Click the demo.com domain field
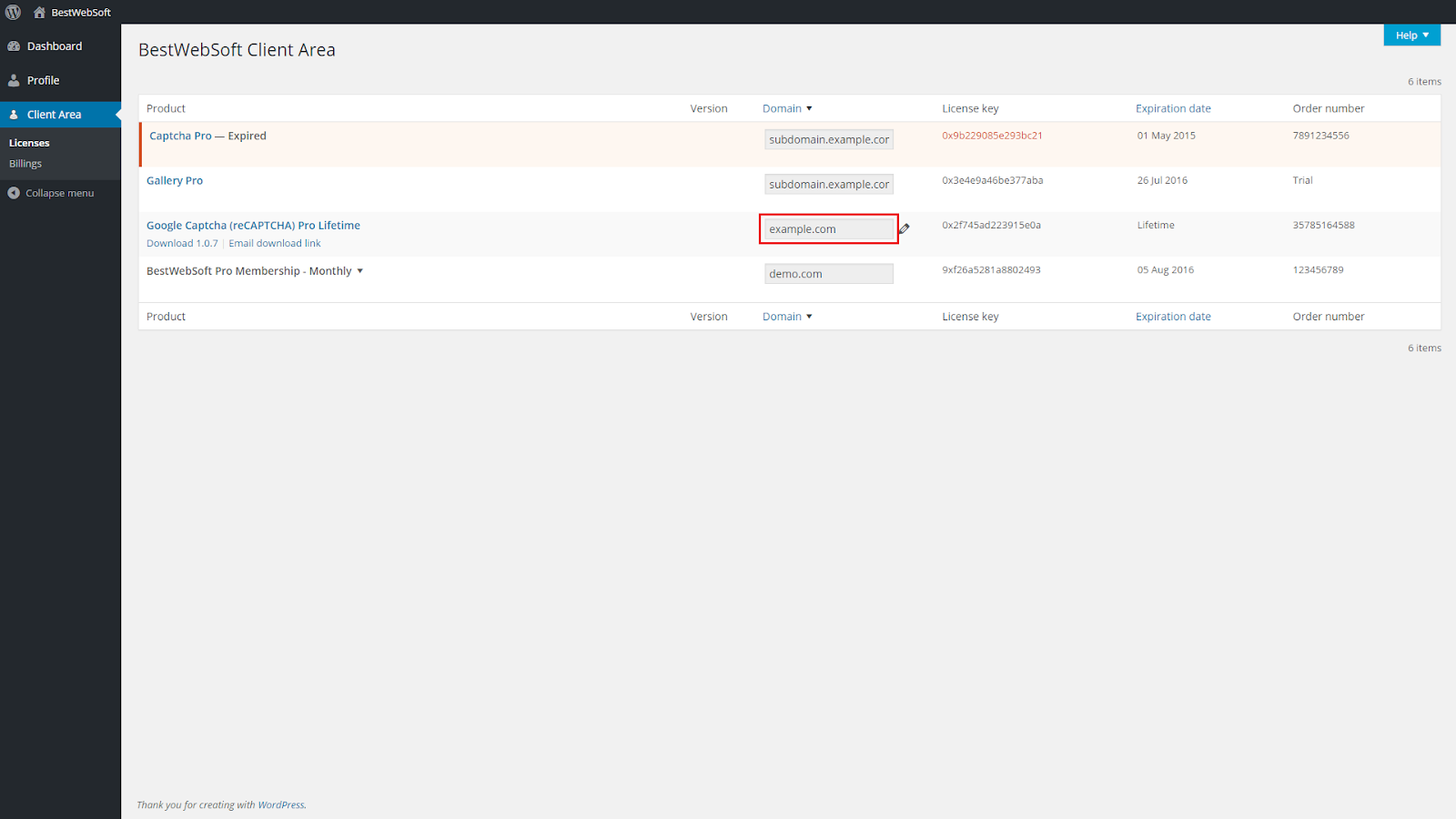Screen dimensions: 1456x819 [x=829, y=274]
